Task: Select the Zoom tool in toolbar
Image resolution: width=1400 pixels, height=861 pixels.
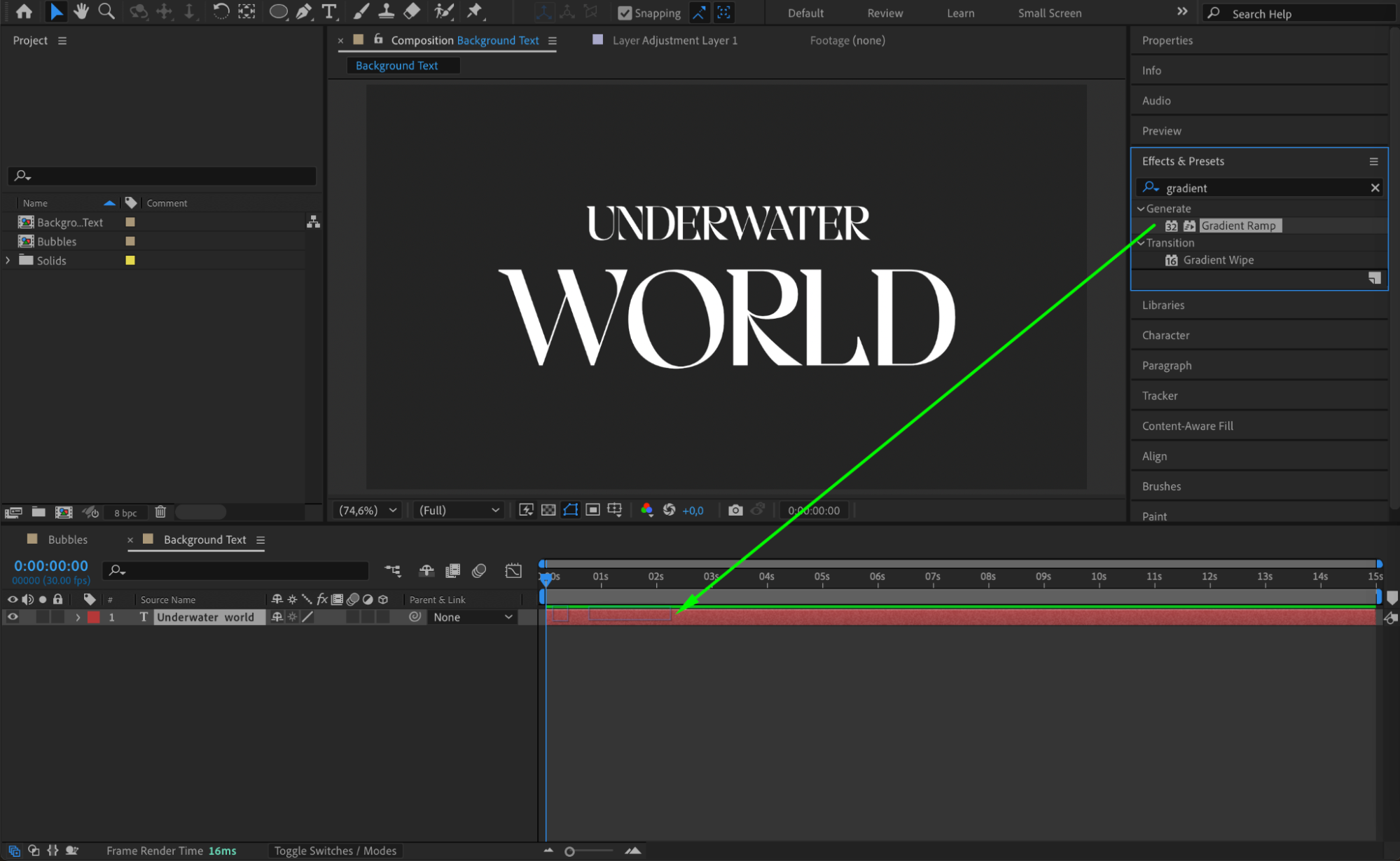Action: pos(106,11)
